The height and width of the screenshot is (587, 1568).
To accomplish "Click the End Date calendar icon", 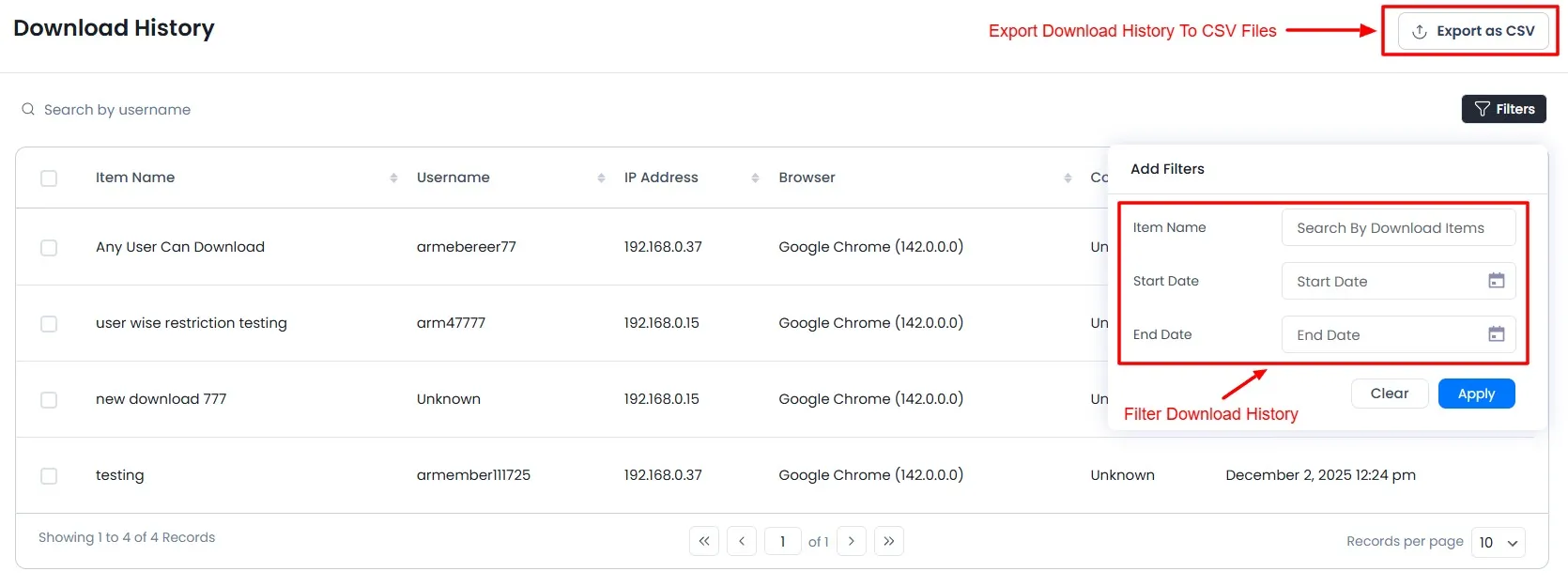I will pos(1496,334).
